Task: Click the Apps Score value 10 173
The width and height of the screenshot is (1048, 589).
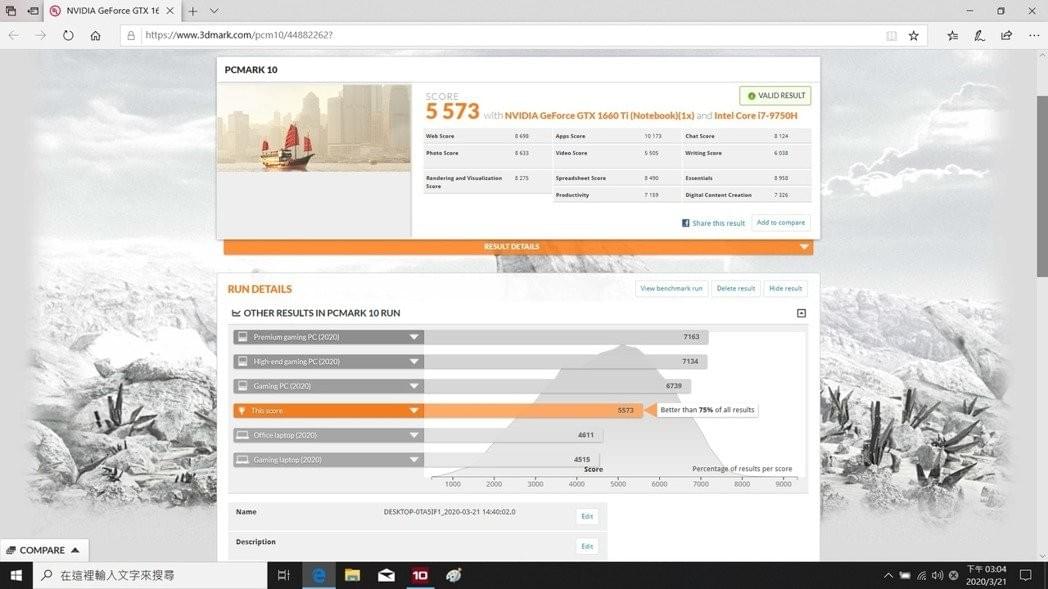Action: [653, 136]
